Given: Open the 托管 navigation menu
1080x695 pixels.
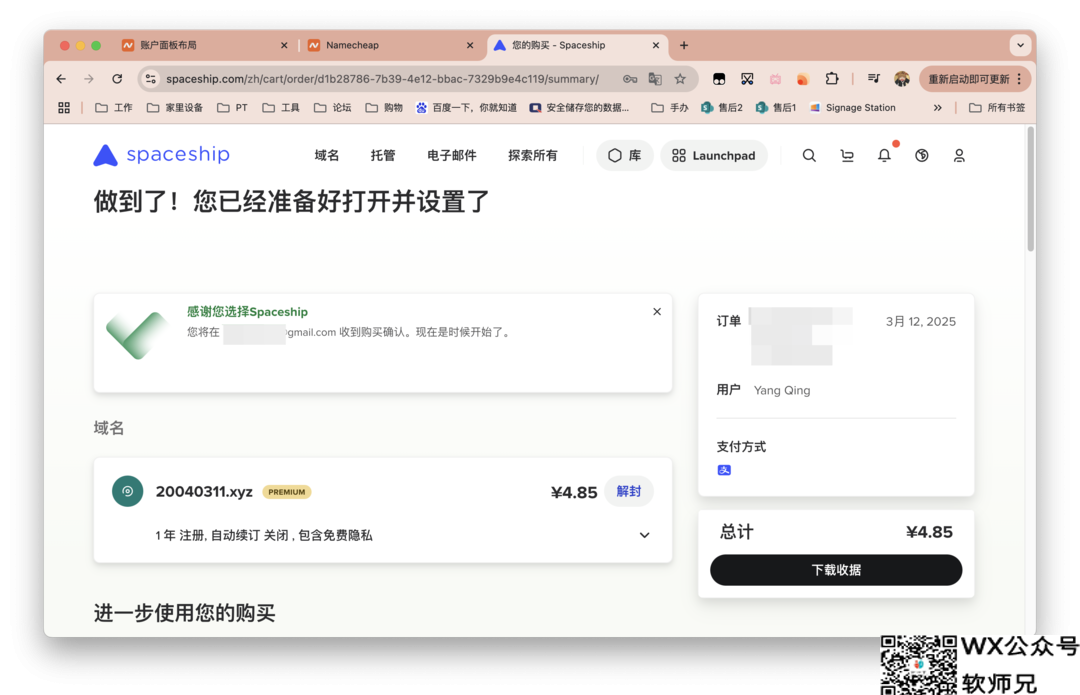Looking at the screenshot, I should coord(383,156).
